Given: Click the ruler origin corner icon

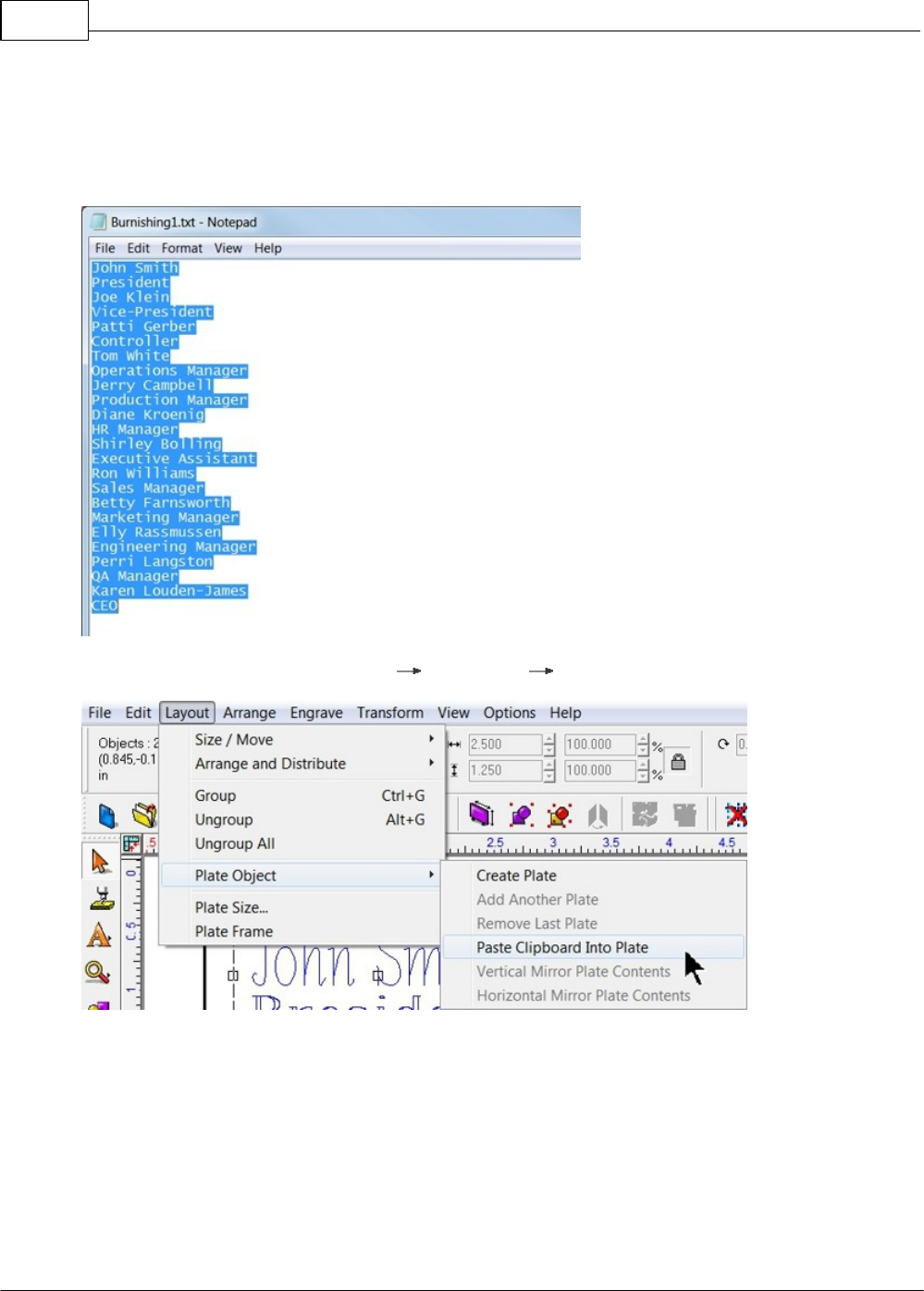Looking at the screenshot, I should pos(131,842).
